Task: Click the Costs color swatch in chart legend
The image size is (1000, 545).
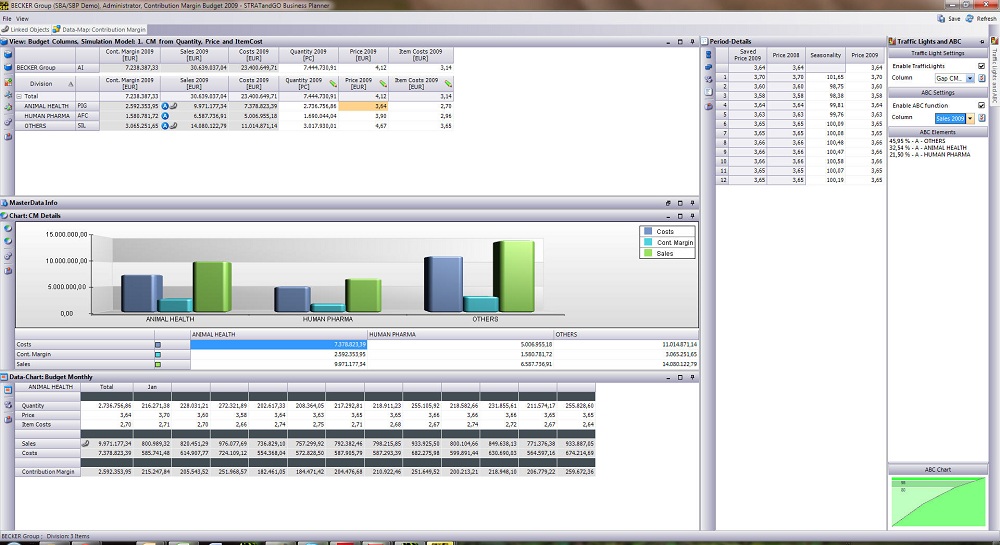Action: 648,231
